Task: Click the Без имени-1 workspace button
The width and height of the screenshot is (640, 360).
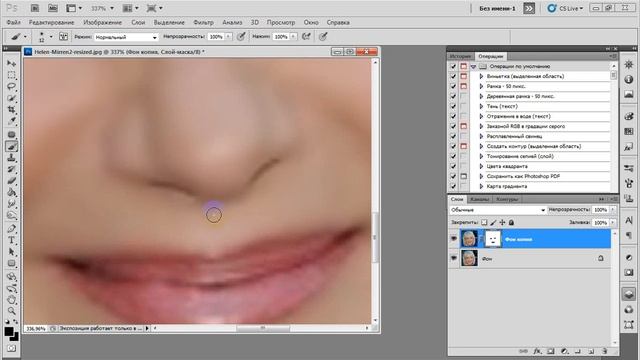Action: coord(497,8)
